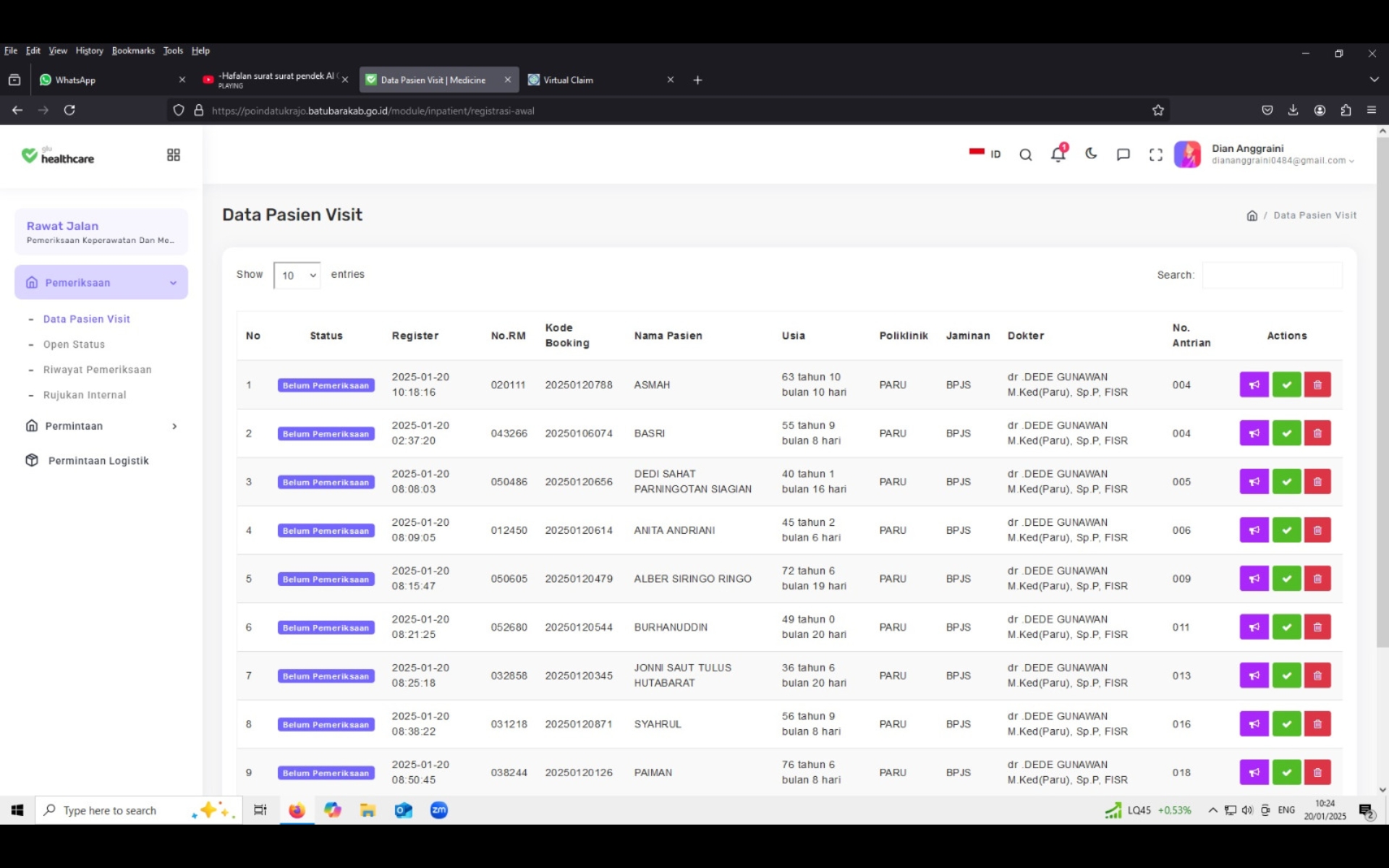Select Data Pasien Visit sidebar link
Viewport: 1389px width, 868px height.
tap(86, 319)
